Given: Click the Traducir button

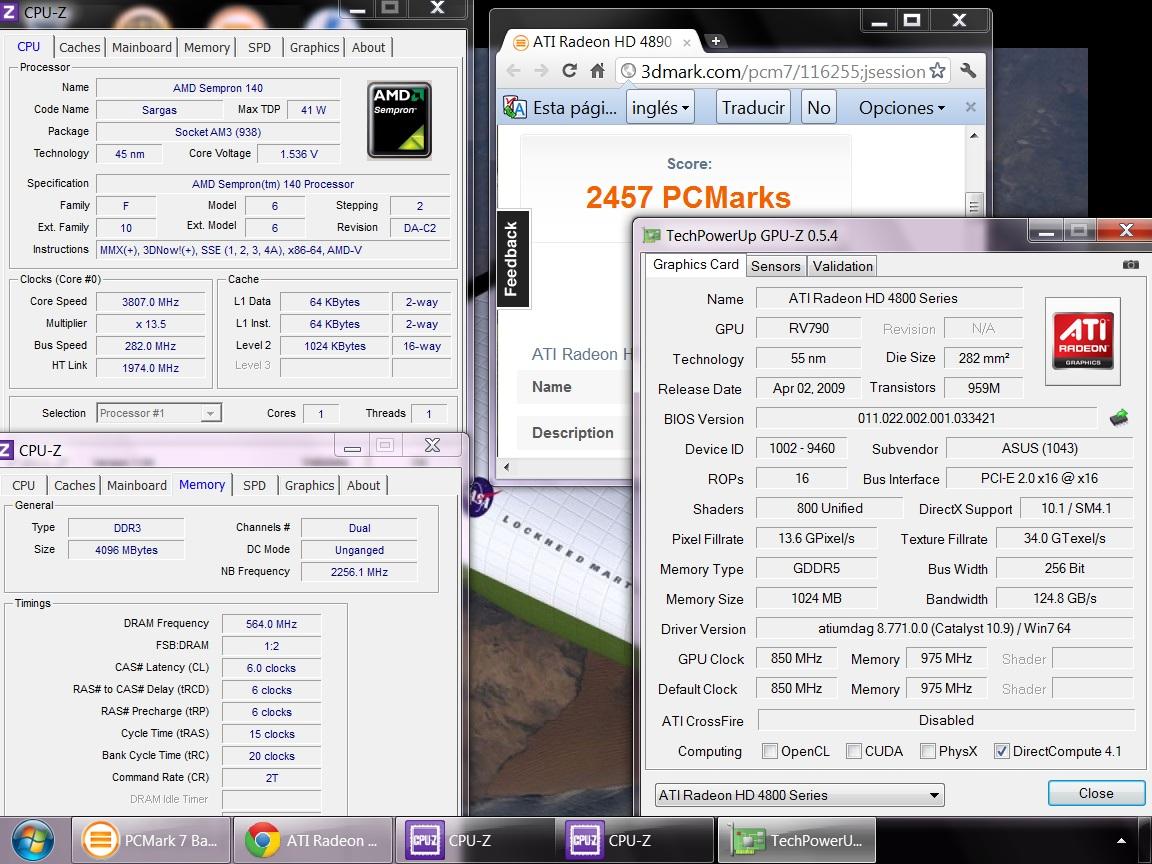Looking at the screenshot, I should (x=753, y=107).
